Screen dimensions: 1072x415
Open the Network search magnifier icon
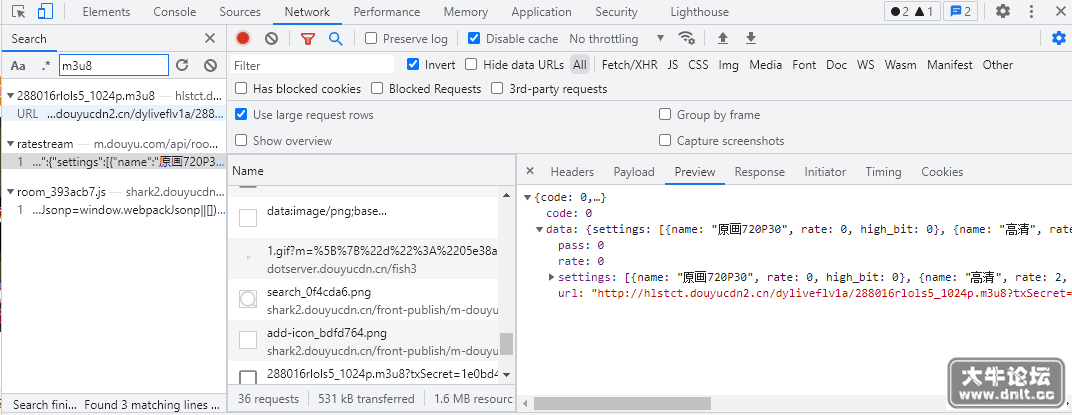(x=335, y=38)
